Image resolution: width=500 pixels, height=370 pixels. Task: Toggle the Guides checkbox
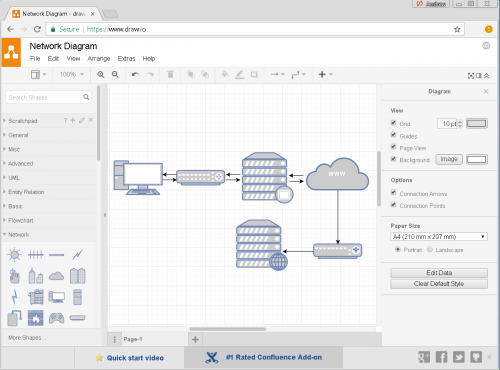tap(393, 135)
